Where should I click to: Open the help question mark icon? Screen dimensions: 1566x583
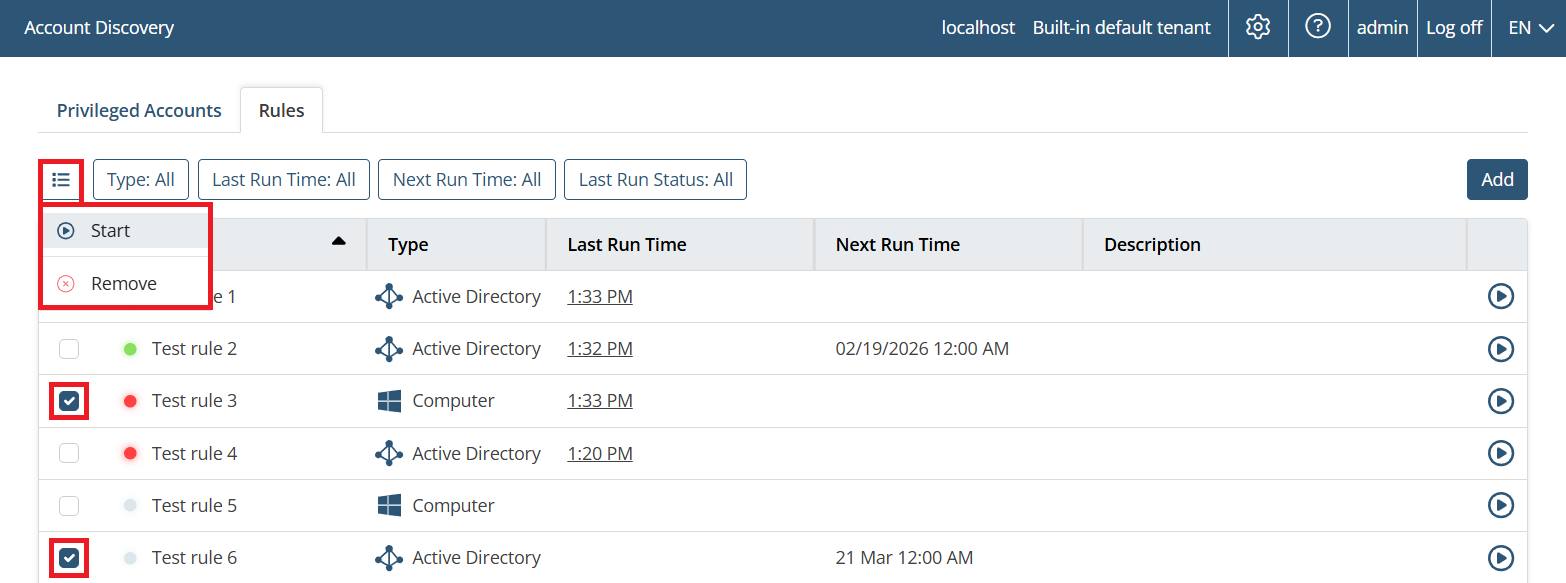coord(1318,28)
